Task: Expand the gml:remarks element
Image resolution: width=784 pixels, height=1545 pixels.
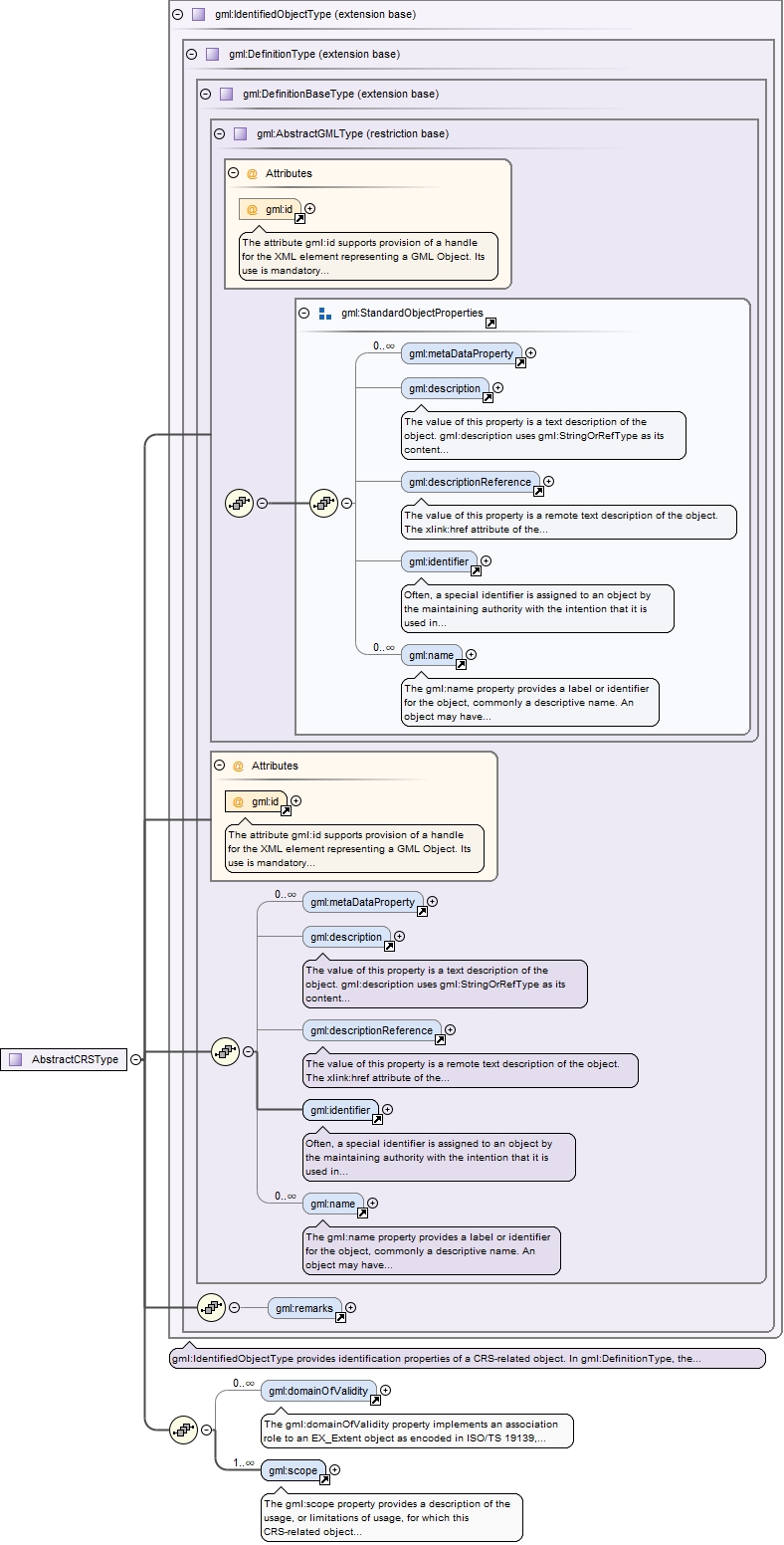Action: pos(350,1307)
